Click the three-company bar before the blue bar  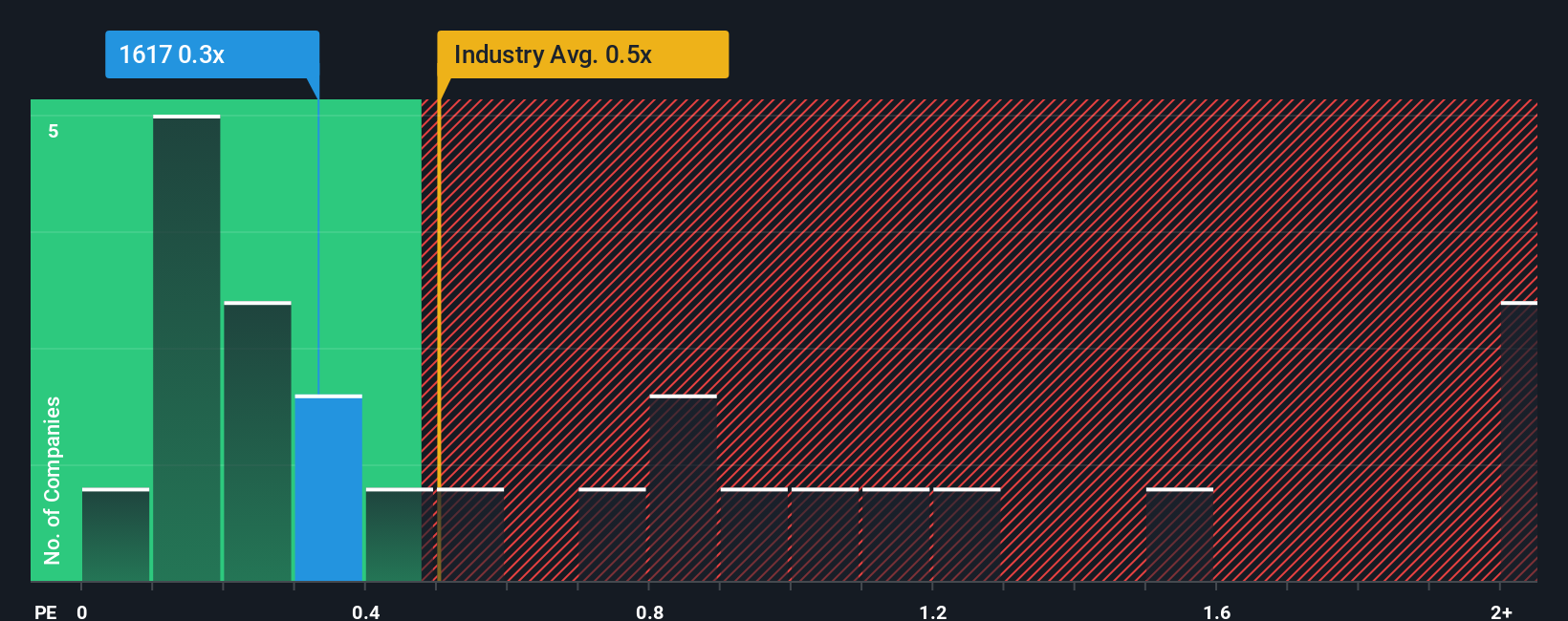coord(257,441)
